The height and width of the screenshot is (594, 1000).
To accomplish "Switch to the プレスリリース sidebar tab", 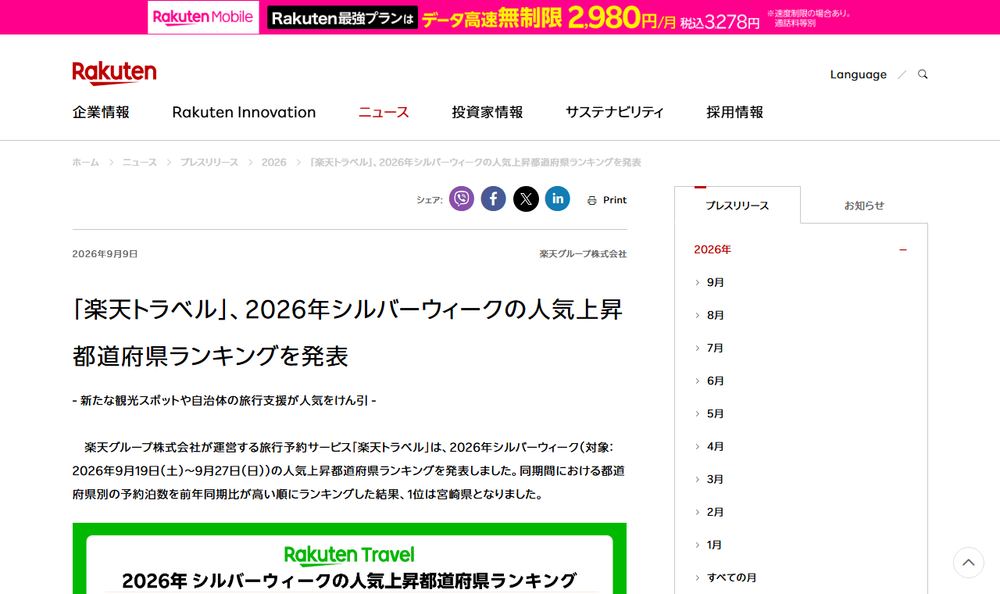I will (737, 205).
